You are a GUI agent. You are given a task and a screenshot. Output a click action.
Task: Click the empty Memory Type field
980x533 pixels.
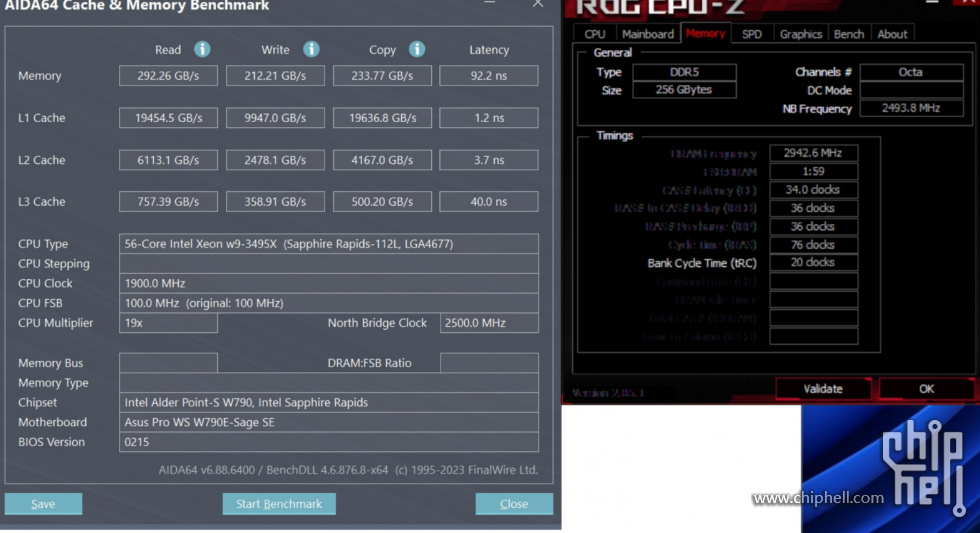tap(329, 382)
